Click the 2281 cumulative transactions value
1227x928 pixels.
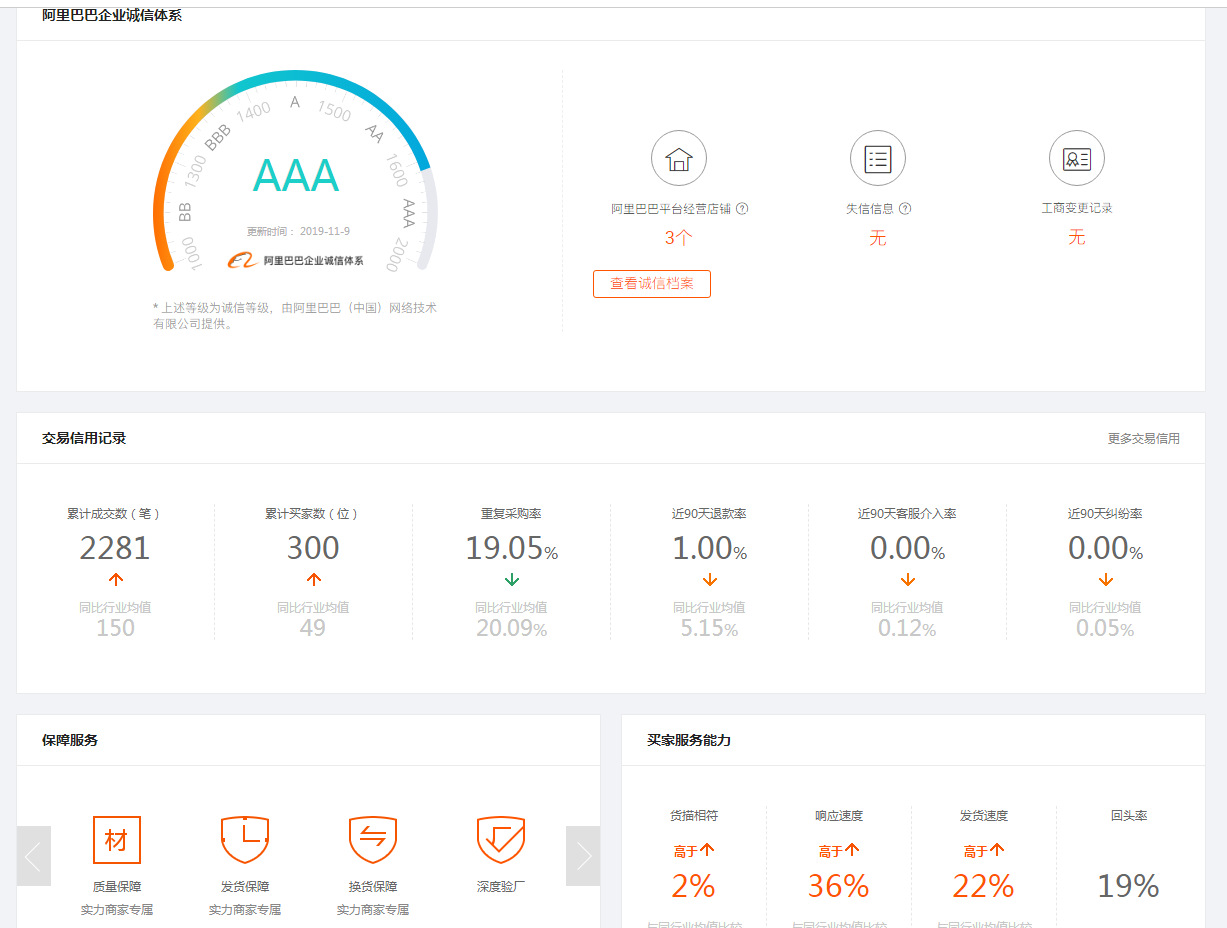pyautogui.click(x=115, y=548)
